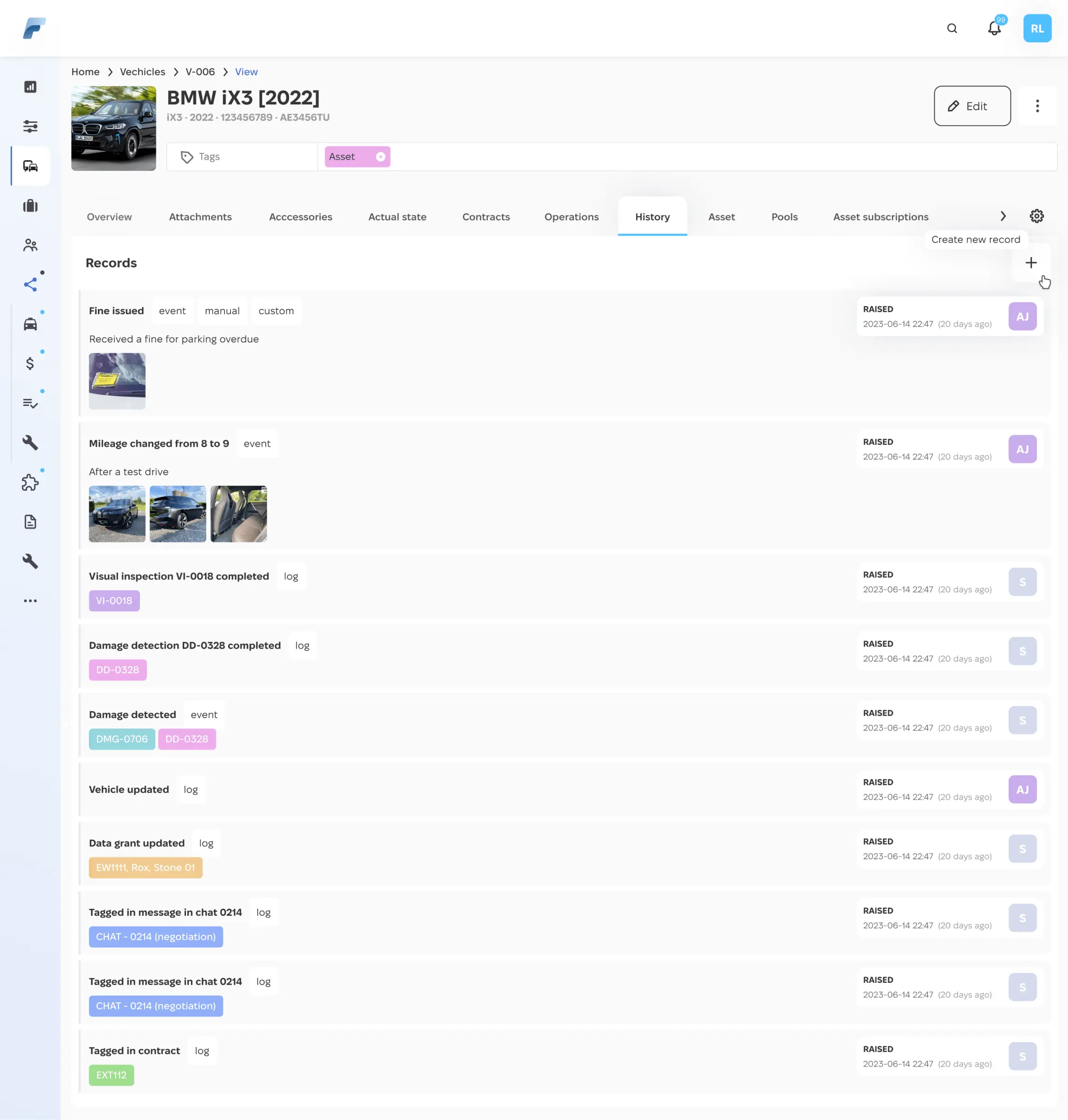Click the briefcase icon in the sidebar
The height and width of the screenshot is (1120, 1068).
[30, 206]
